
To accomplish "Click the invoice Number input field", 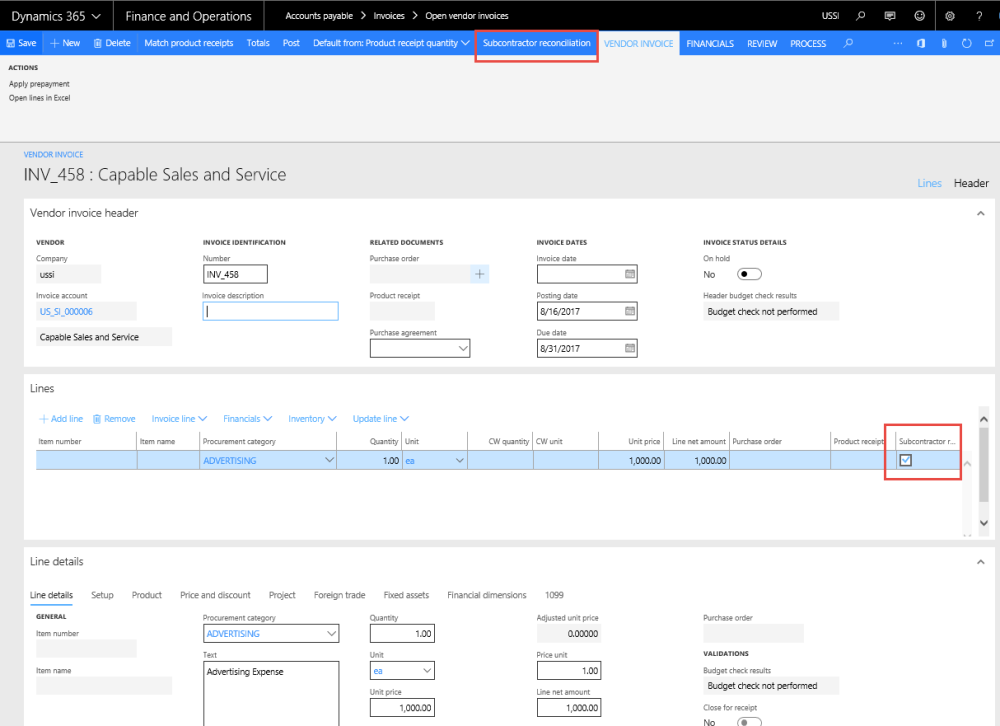I will [x=235, y=274].
